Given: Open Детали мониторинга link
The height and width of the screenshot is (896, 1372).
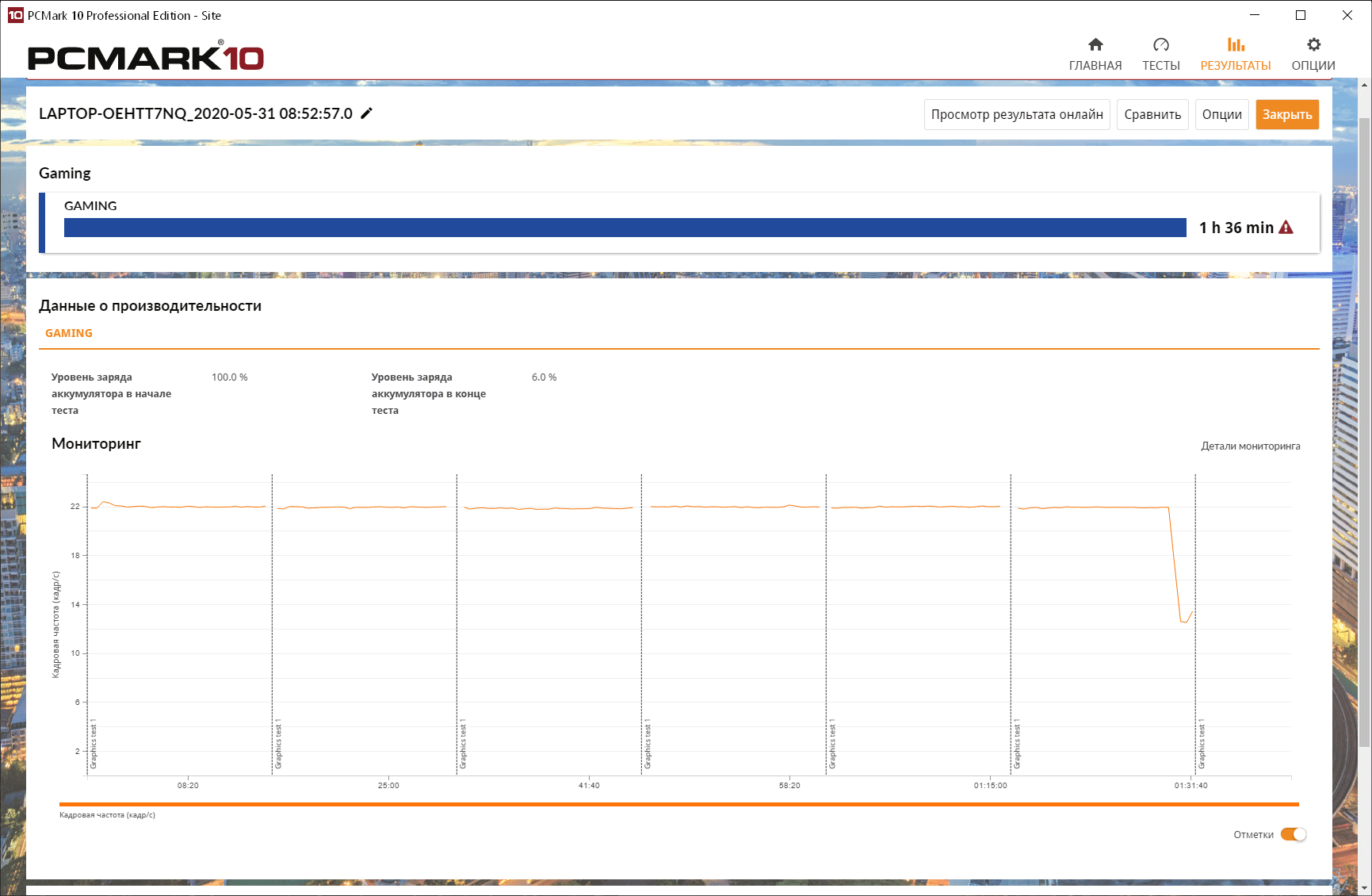Looking at the screenshot, I should 1251,446.
